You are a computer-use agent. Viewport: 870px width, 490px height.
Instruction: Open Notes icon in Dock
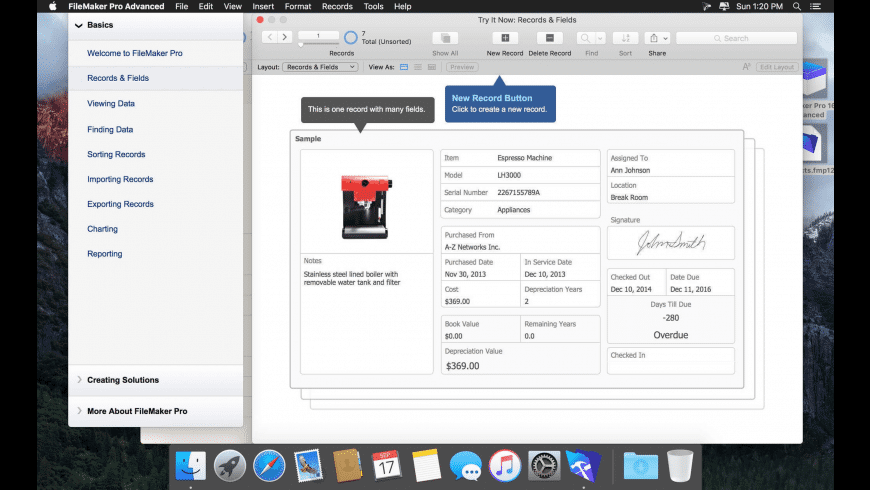click(x=426, y=465)
